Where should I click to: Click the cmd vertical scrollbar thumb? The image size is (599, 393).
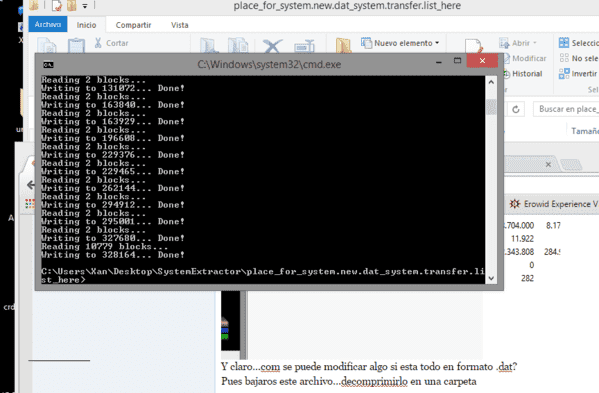coord(491,107)
